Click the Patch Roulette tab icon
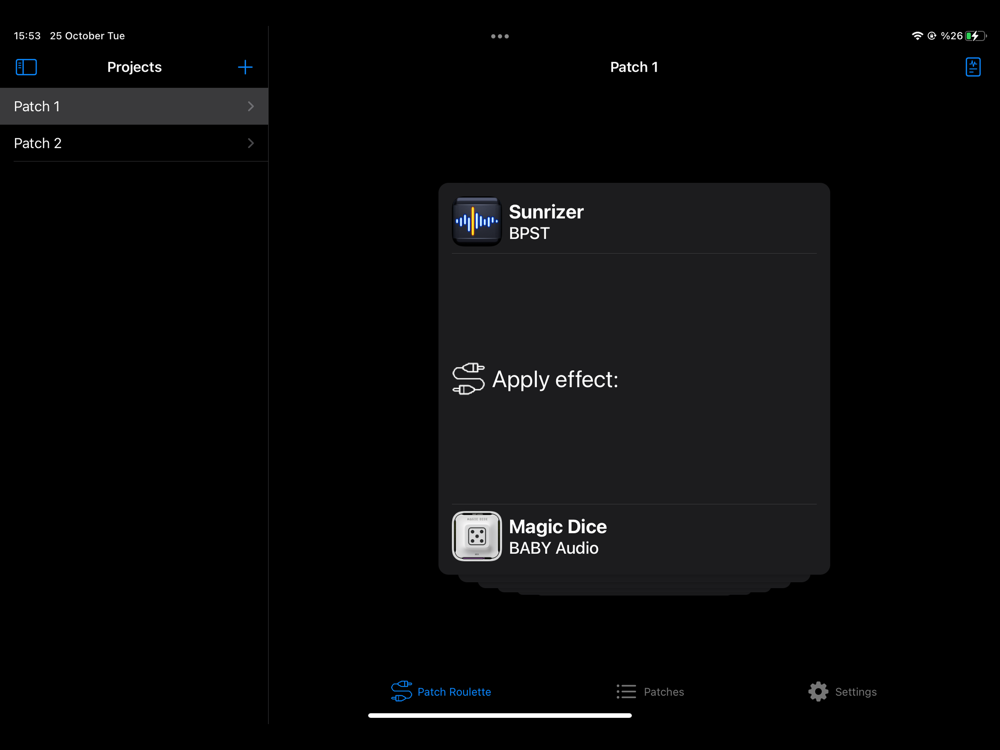The width and height of the screenshot is (1000, 750). click(x=401, y=691)
